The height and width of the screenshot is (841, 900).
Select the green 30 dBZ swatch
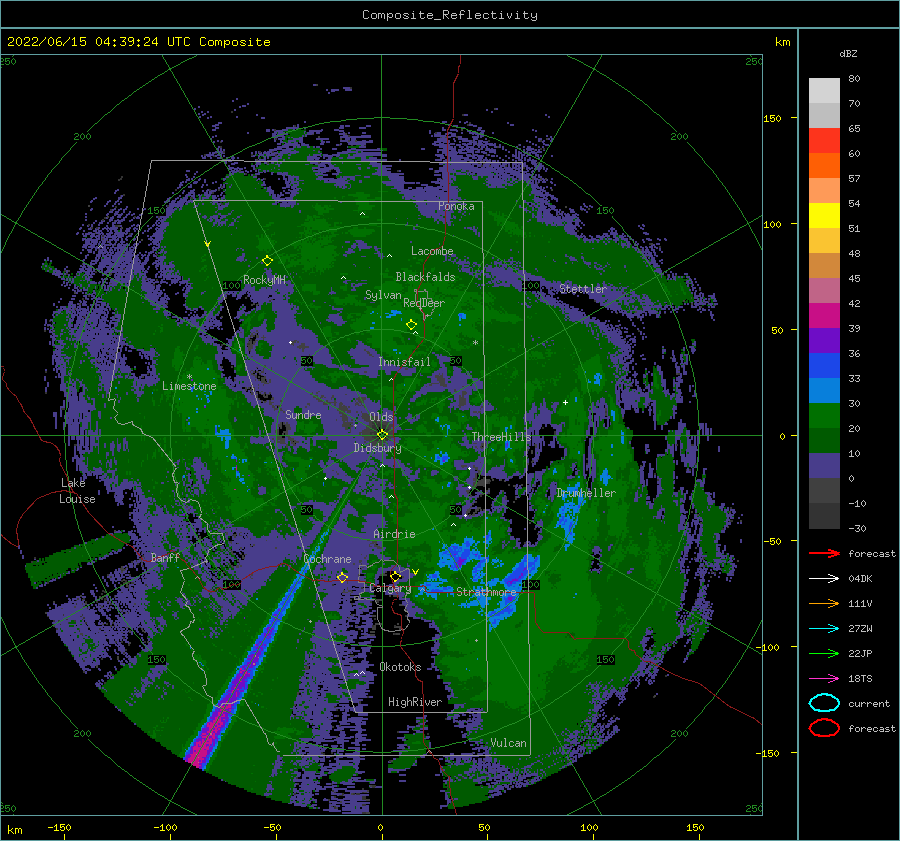(x=824, y=415)
